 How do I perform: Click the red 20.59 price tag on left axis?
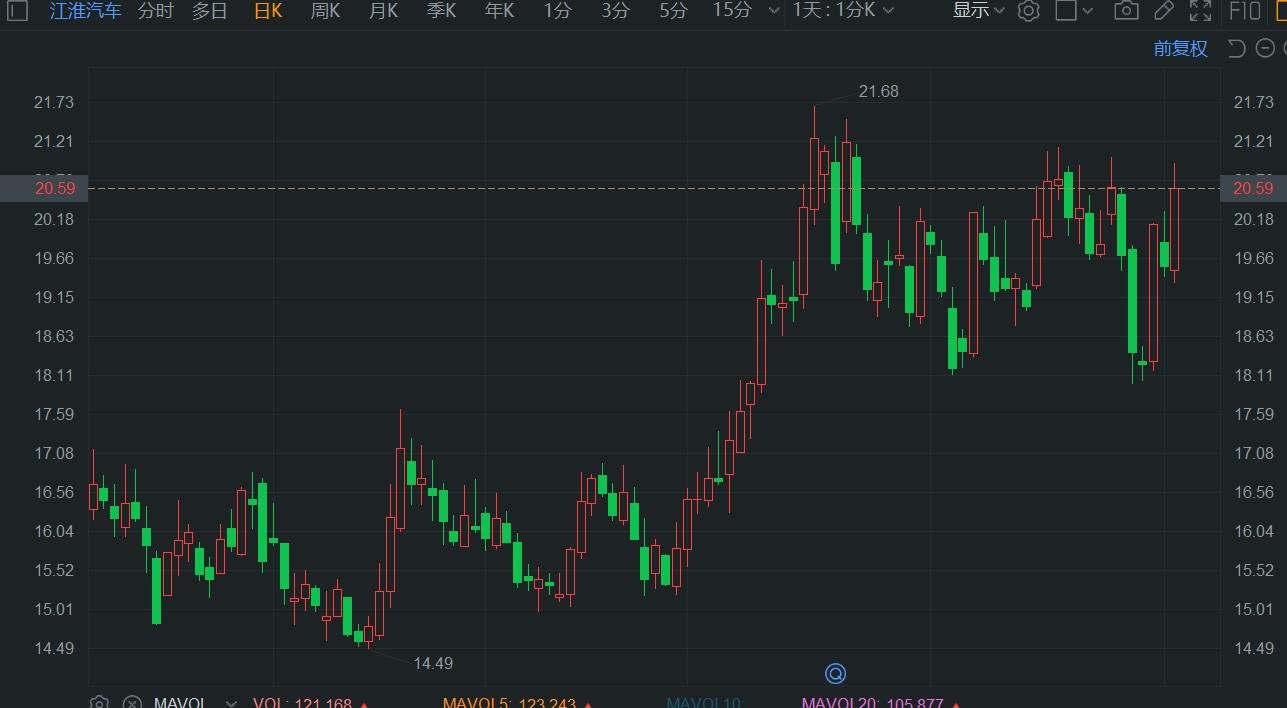(44, 188)
